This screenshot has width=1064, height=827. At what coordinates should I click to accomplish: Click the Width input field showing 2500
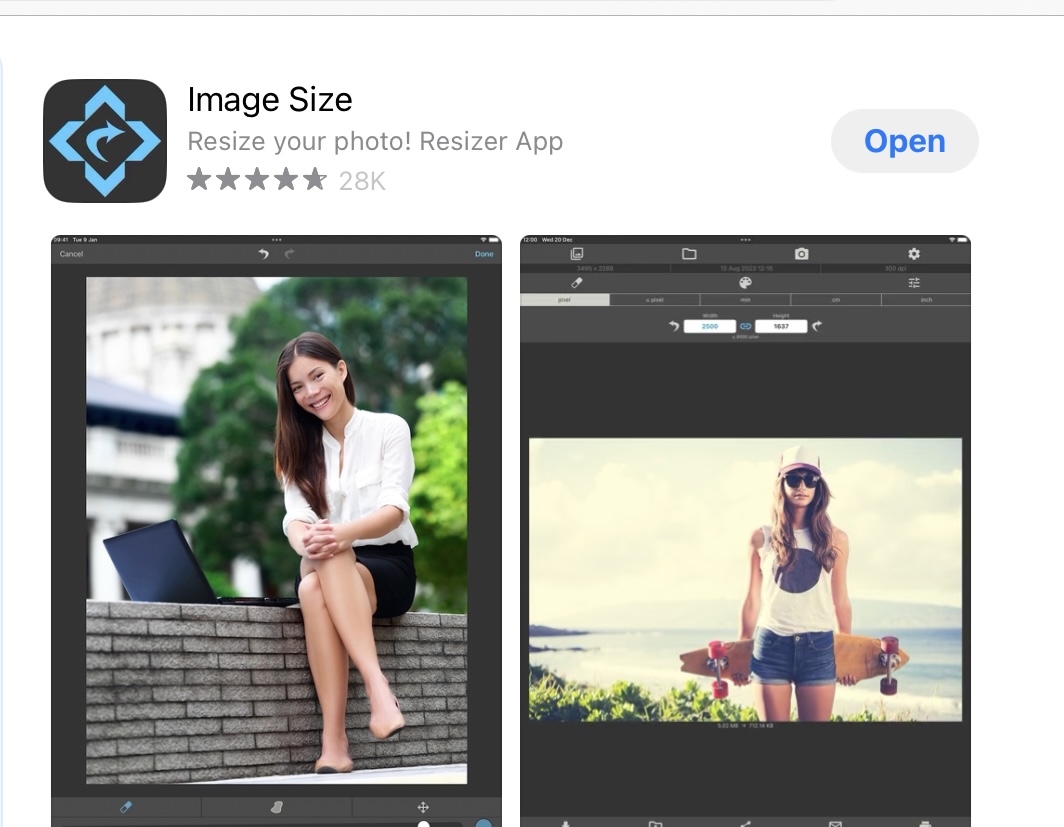coord(709,326)
